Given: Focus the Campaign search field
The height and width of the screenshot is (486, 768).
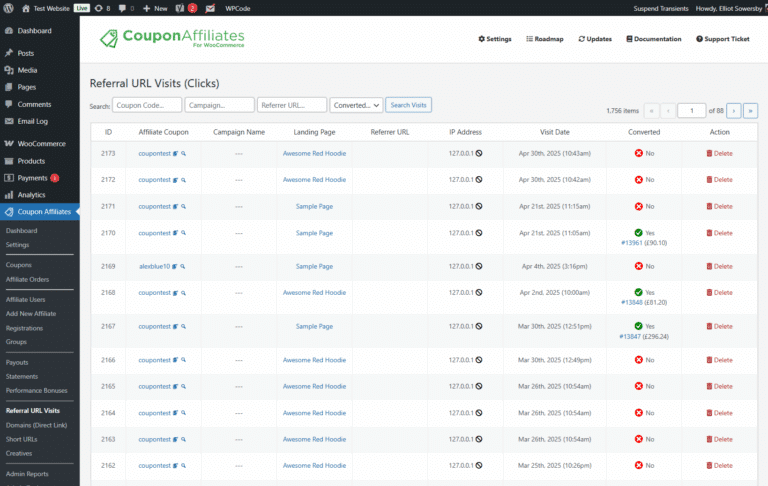Looking at the screenshot, I should 219,105.
